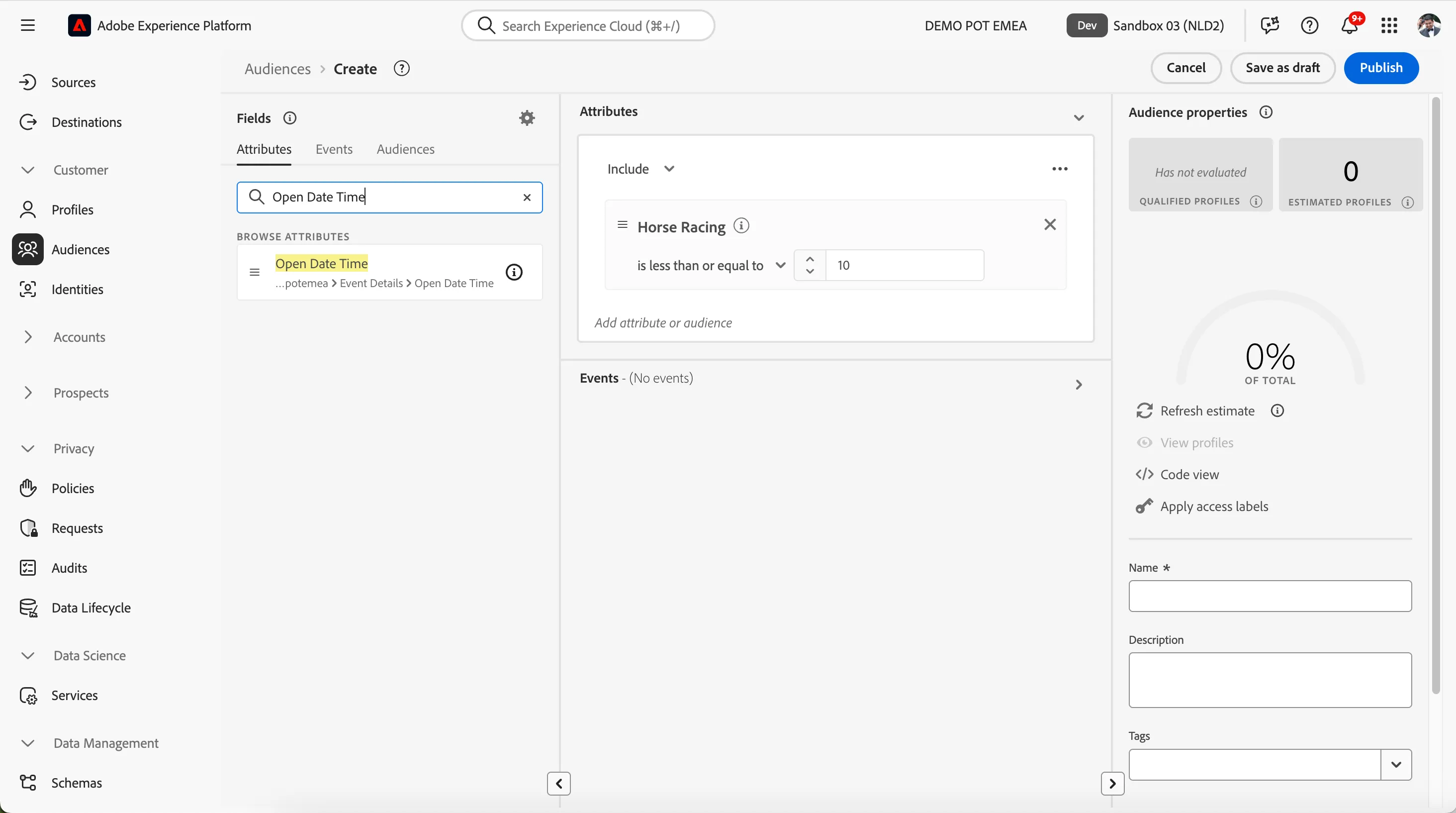Expand the Accounts nav group
Viewport: 1456px width, 813px height.
pyautogui.click(x=28, y=337)
